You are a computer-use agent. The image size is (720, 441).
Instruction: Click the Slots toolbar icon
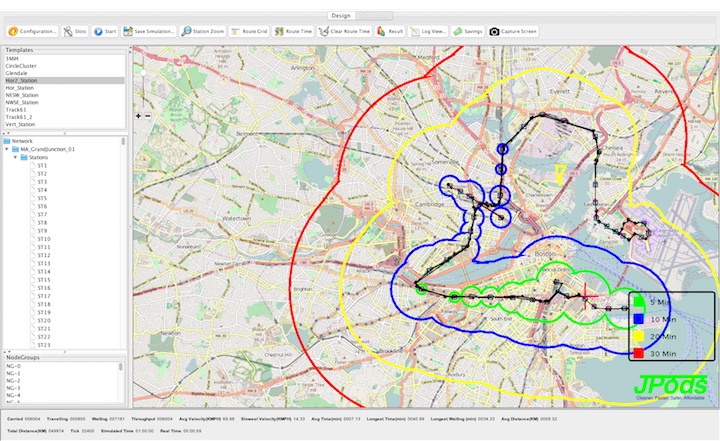tap(75, 31)
